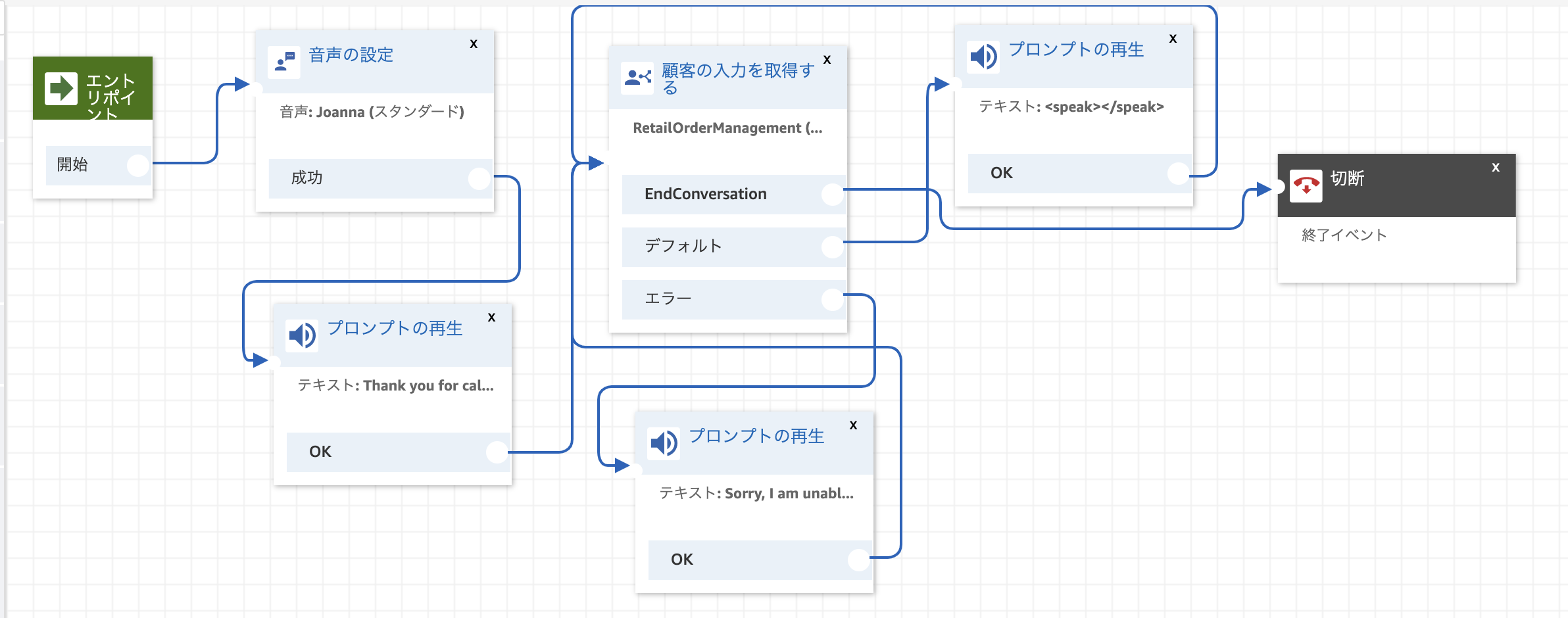Click the エラー output connector circle
1568x618 pixels.
point(833,299)
